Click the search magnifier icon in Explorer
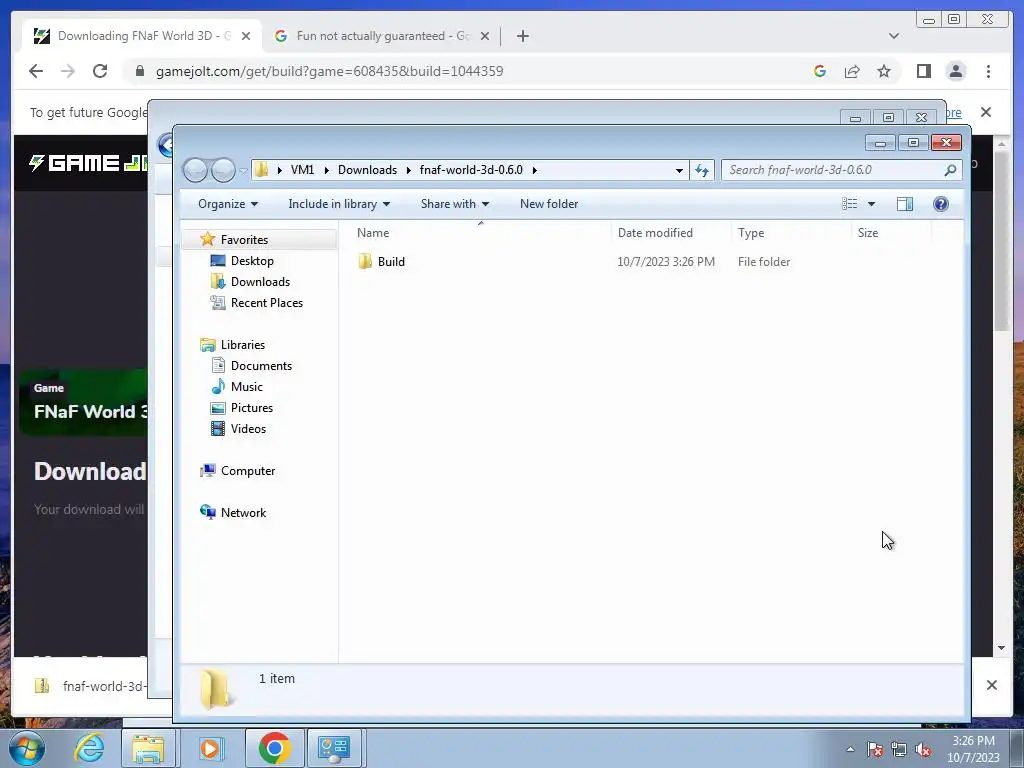Image resolution: width=1024 pixels, height=768 pixels. coord(950,170)
